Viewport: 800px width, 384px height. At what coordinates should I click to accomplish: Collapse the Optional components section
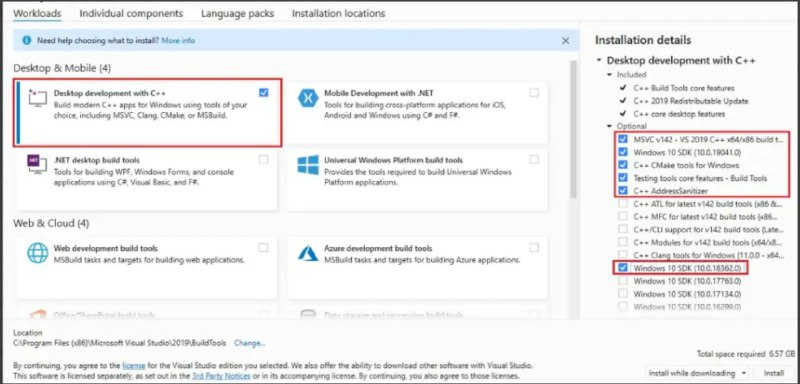click(609, 126)
